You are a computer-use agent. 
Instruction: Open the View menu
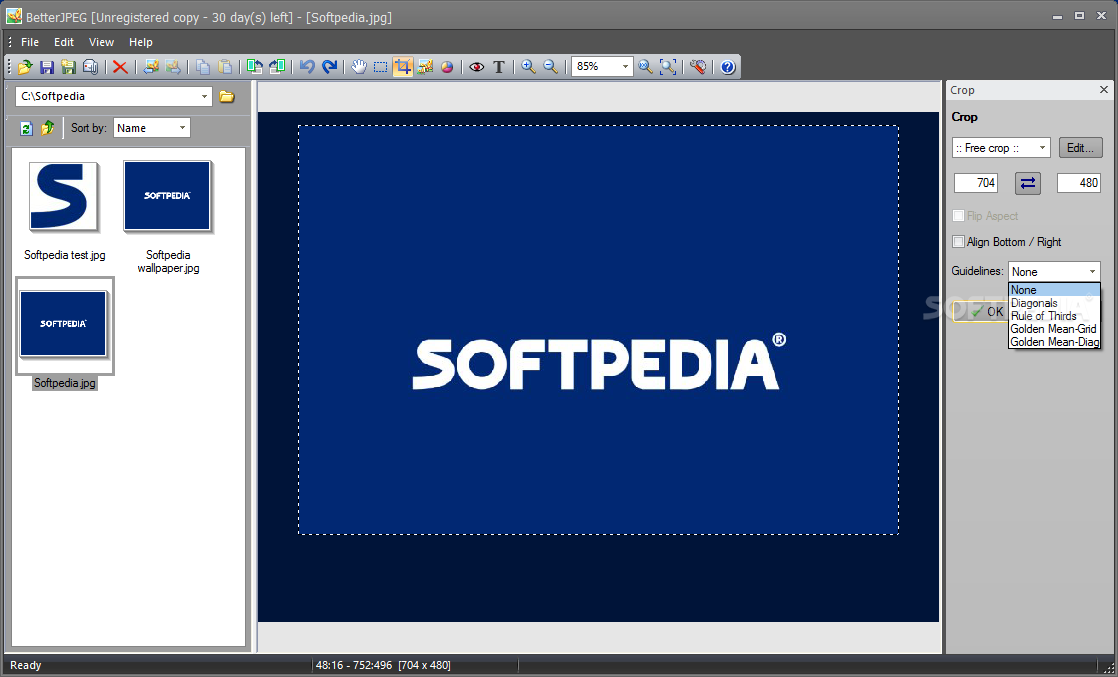click(x=101, y=42)
